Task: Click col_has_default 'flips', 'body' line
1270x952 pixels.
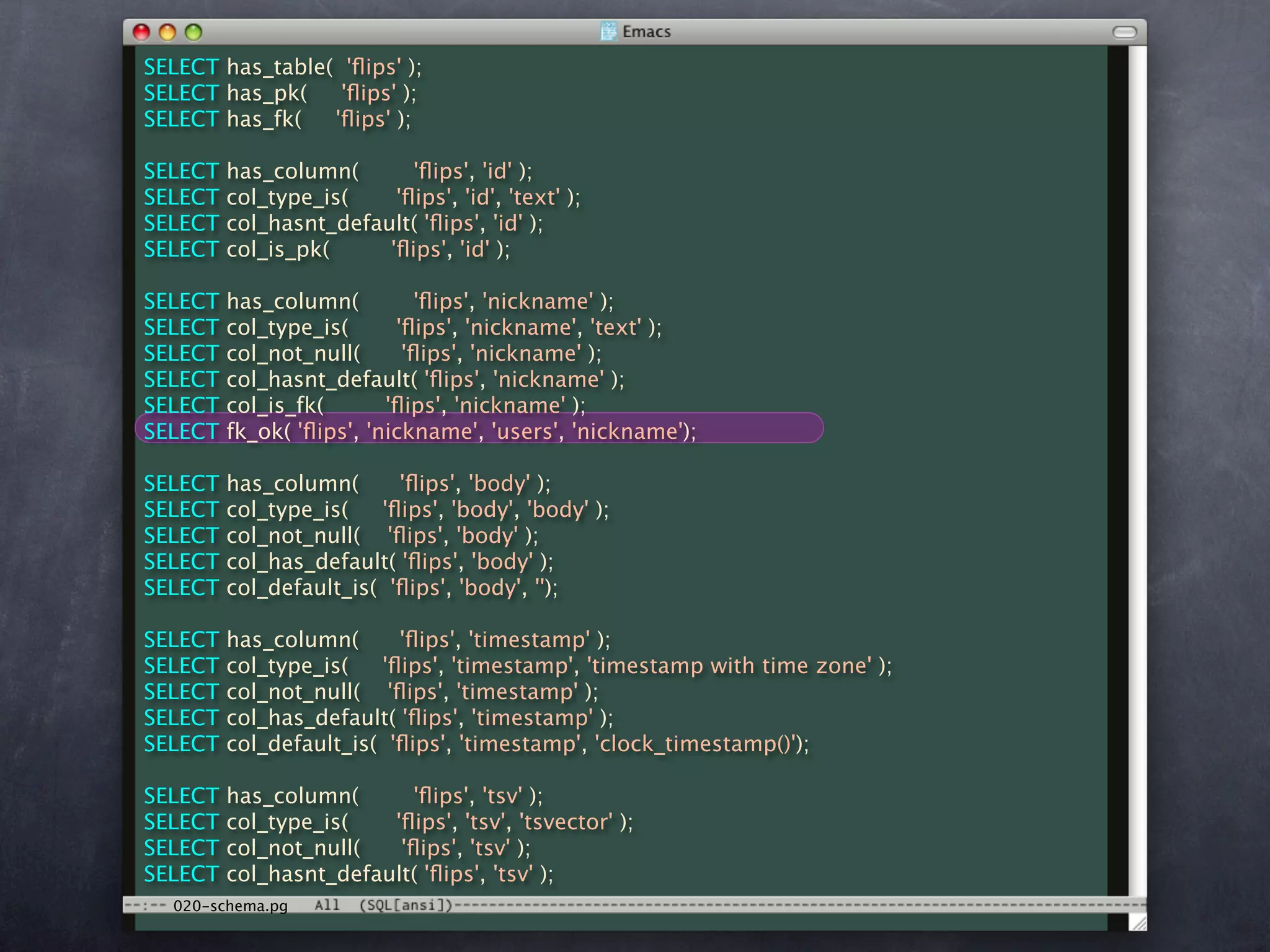Action: [x=349, y=562]
